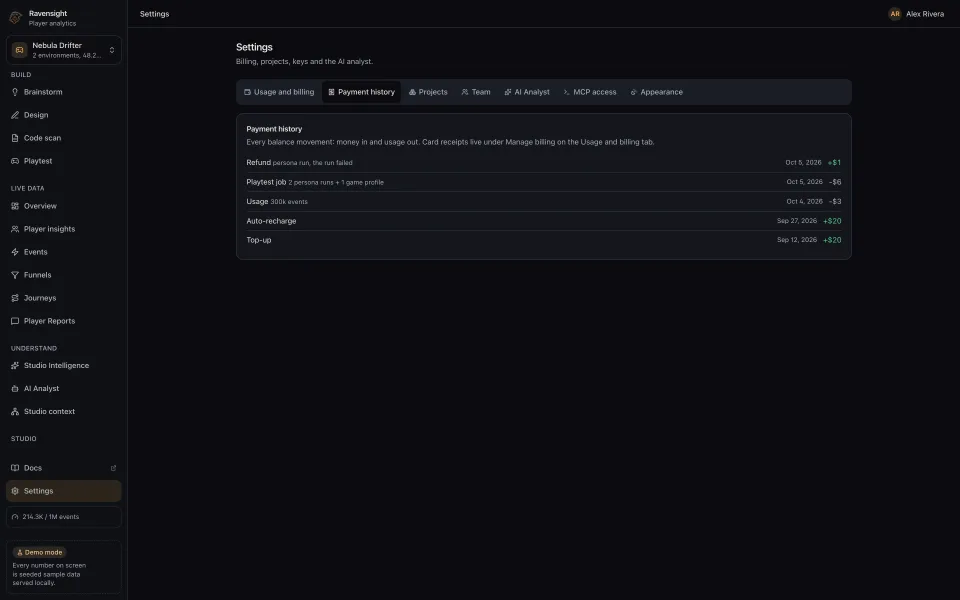Click the Playtest job row label
Viewport: 960px width, 600px height.
[315, 182]
